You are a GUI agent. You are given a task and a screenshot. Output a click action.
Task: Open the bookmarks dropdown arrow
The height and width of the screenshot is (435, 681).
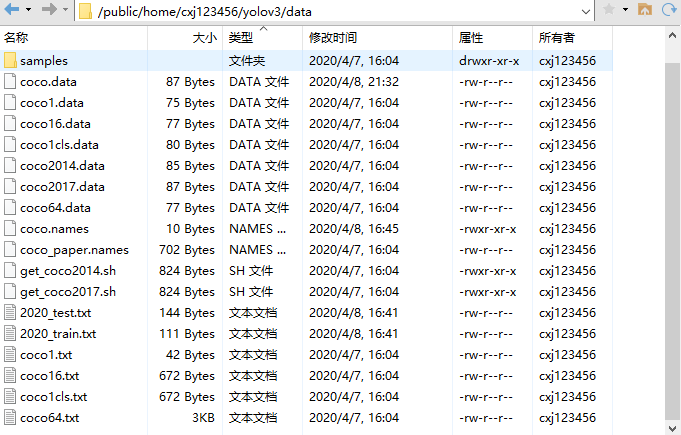[625, 9]
